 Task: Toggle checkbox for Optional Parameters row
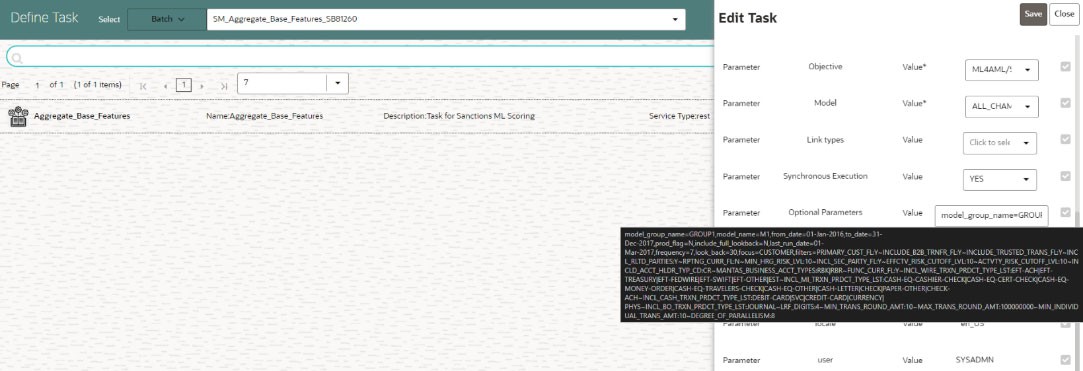tap(1065, 212)
